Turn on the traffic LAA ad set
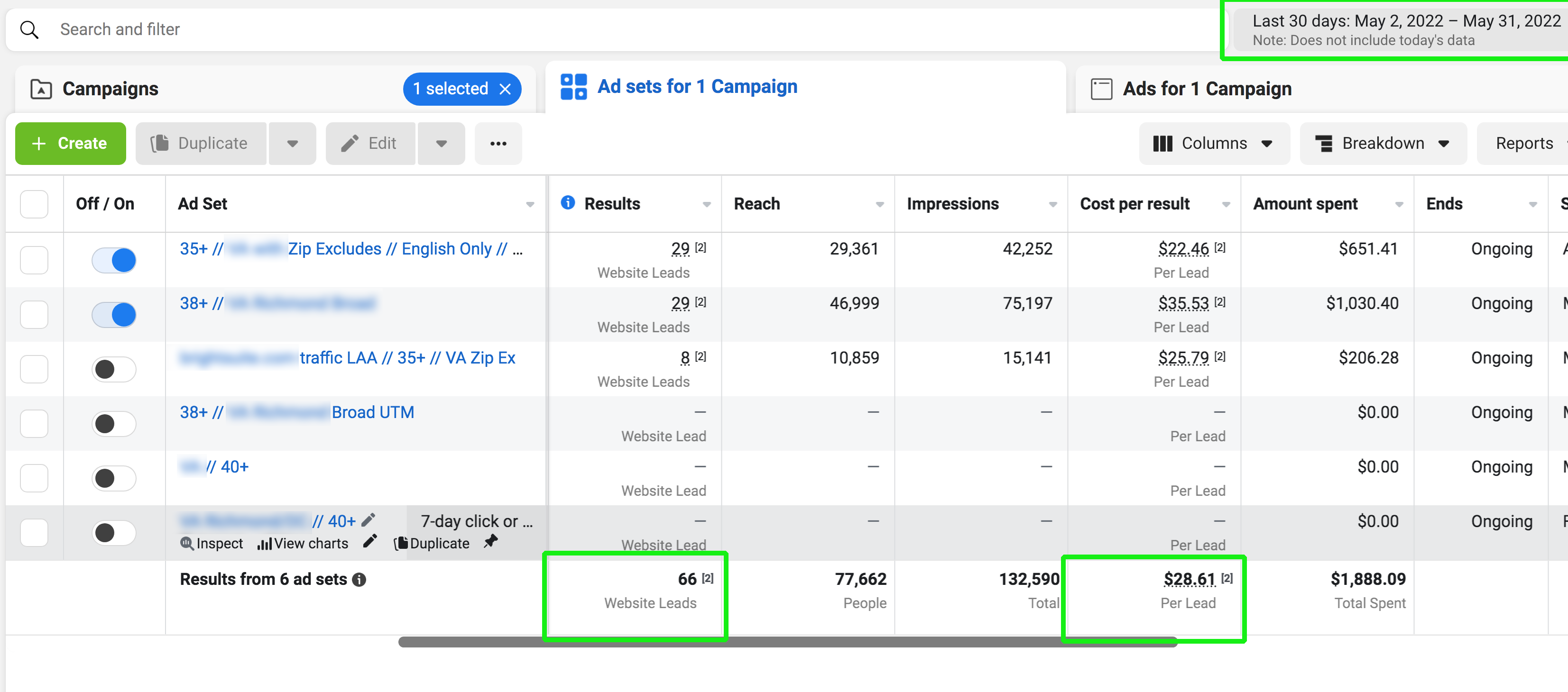 [x=114, y=369]
